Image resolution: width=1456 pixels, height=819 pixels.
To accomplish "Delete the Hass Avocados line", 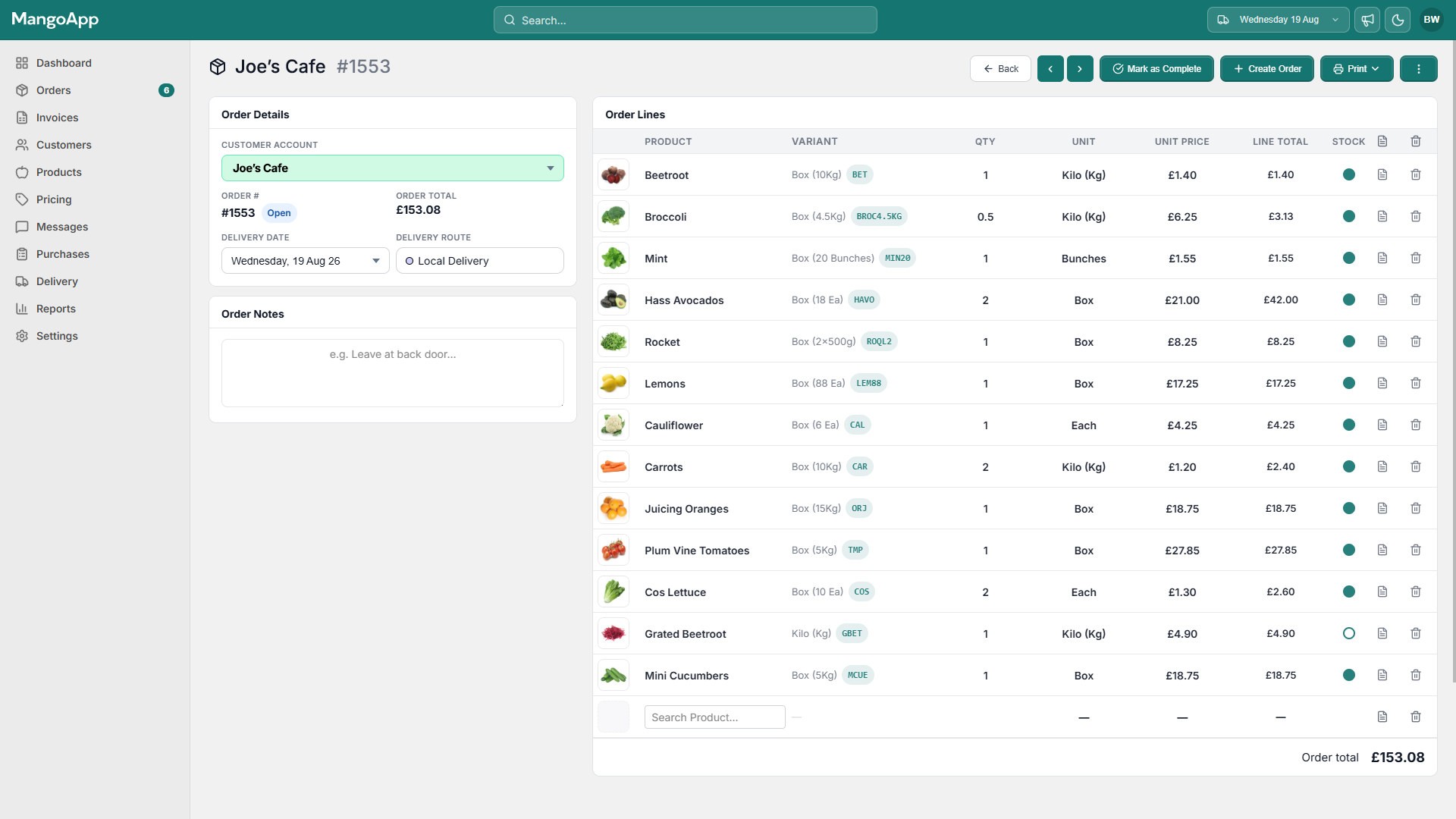I will pos(1415,300).
